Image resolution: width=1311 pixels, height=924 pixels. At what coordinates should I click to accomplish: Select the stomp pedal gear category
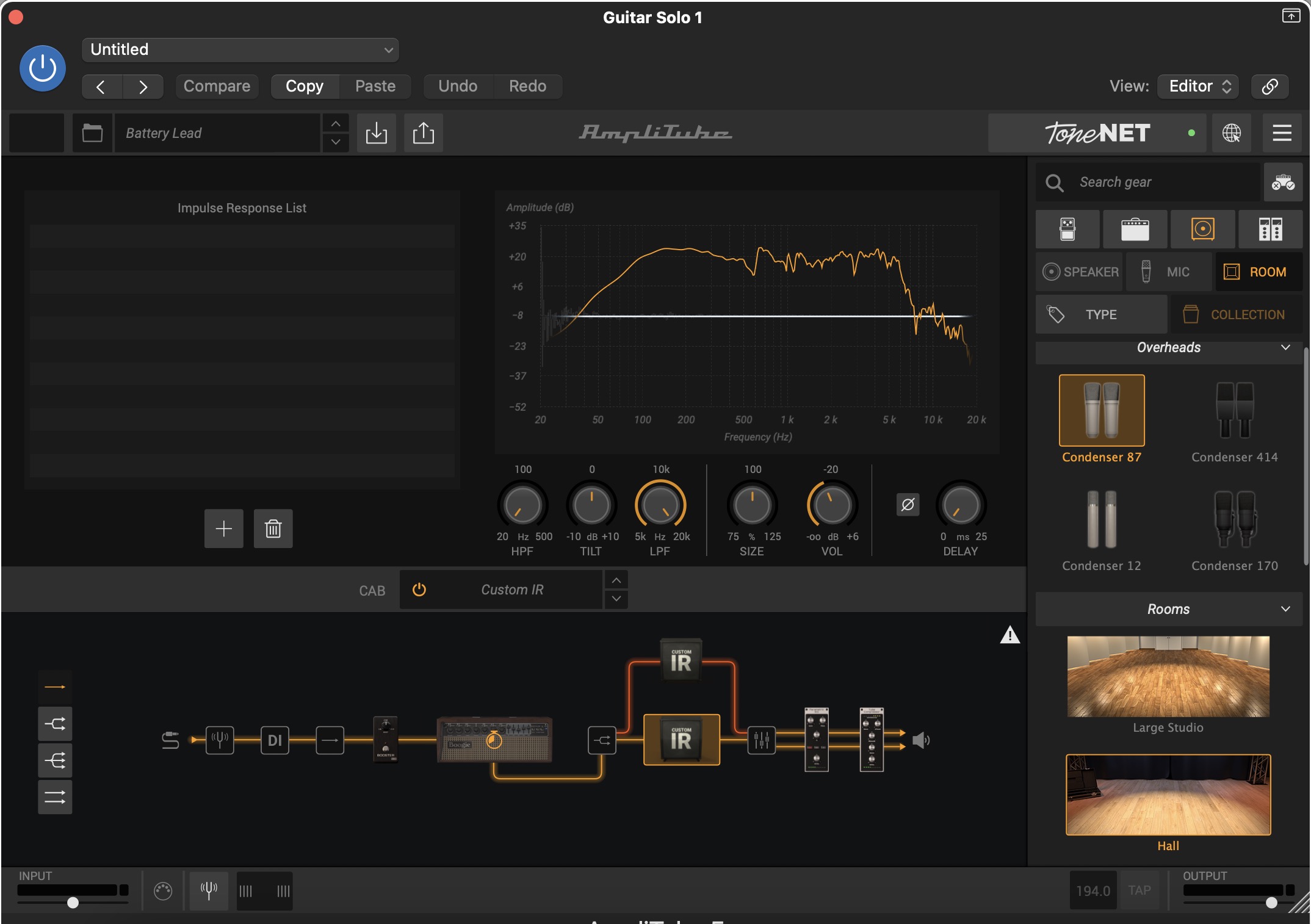(x=1067, y=229)
